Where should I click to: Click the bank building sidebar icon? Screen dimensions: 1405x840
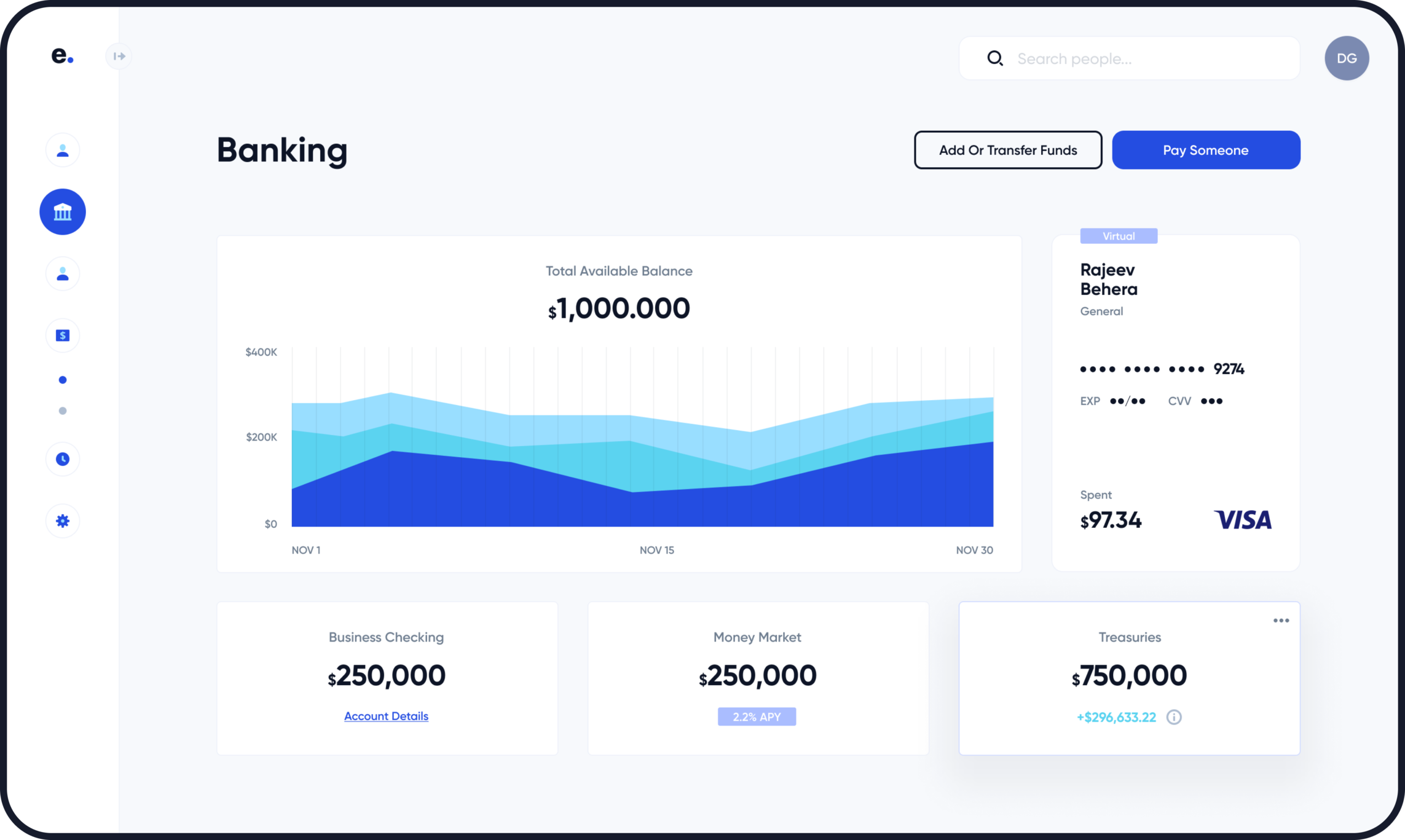coord(63,212)
